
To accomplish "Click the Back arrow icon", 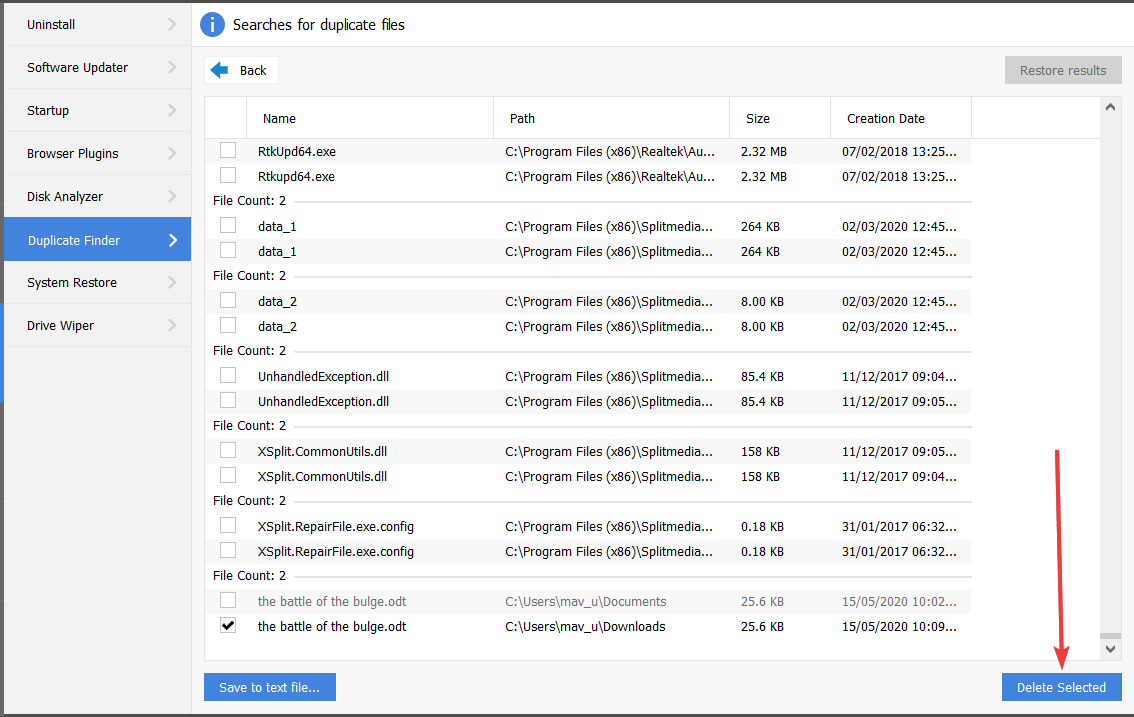I will [x=219, y=70].
